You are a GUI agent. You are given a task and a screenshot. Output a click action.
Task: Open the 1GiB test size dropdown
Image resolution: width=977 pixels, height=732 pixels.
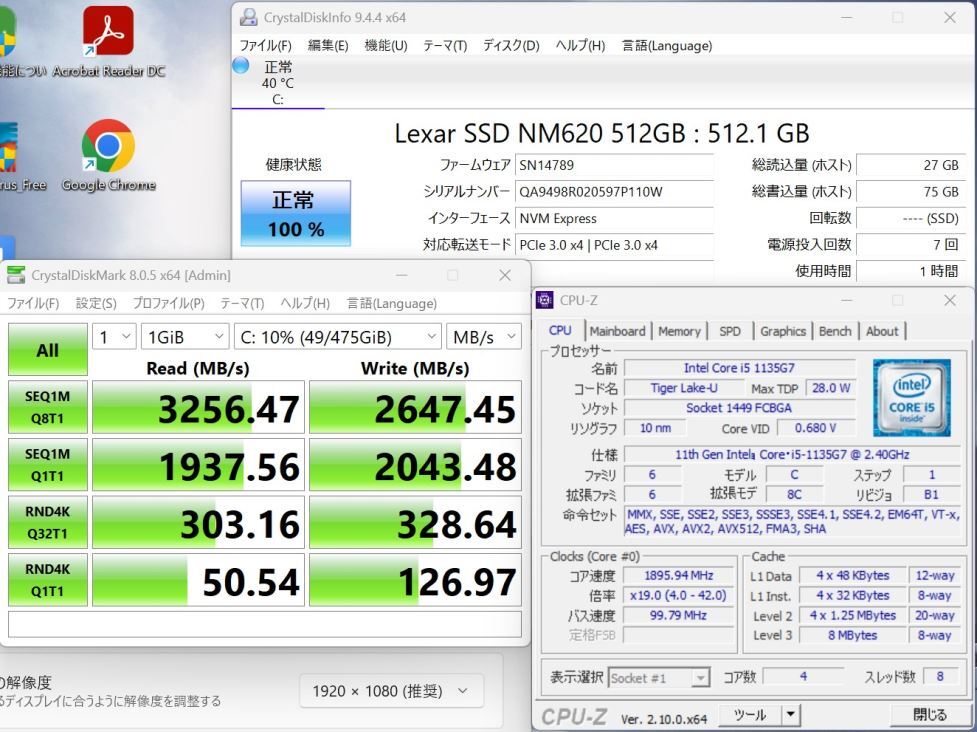coord(183,337)
